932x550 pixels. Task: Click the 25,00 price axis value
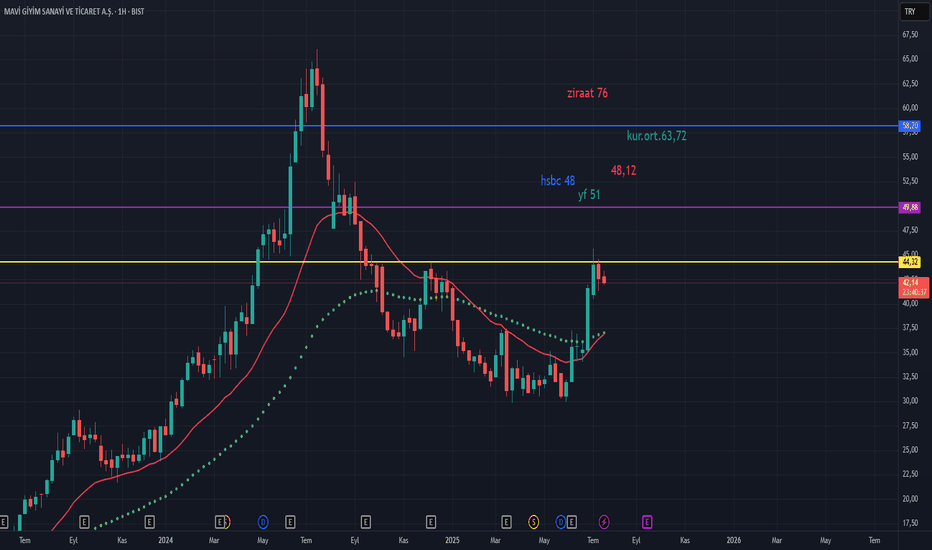910,450
